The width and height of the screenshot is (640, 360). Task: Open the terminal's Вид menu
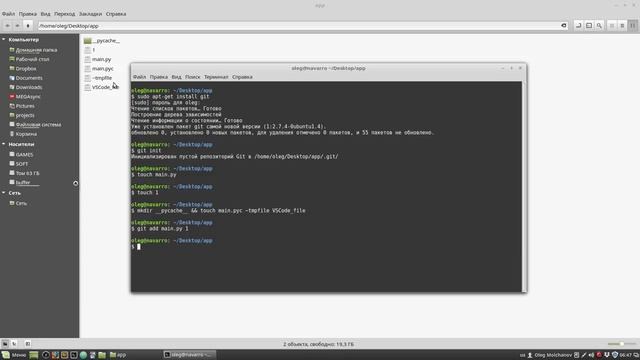click(176, 77)
